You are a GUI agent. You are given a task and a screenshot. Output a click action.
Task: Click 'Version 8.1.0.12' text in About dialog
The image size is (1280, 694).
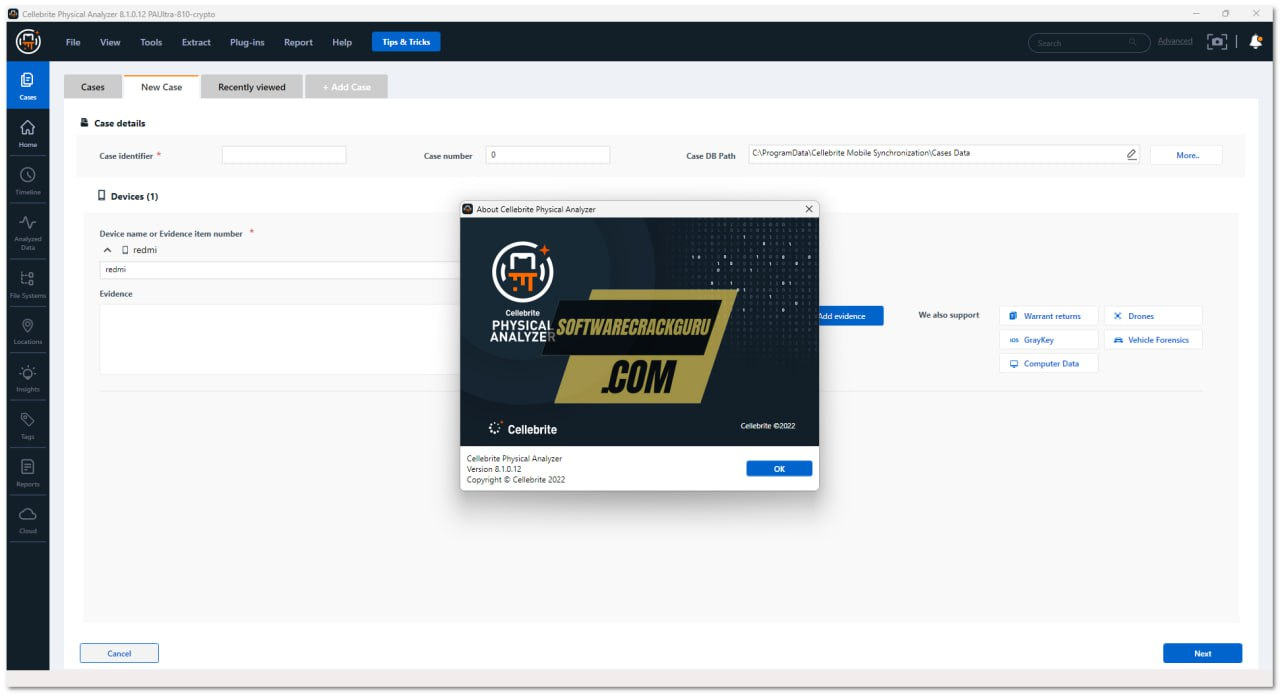point(494,469)
